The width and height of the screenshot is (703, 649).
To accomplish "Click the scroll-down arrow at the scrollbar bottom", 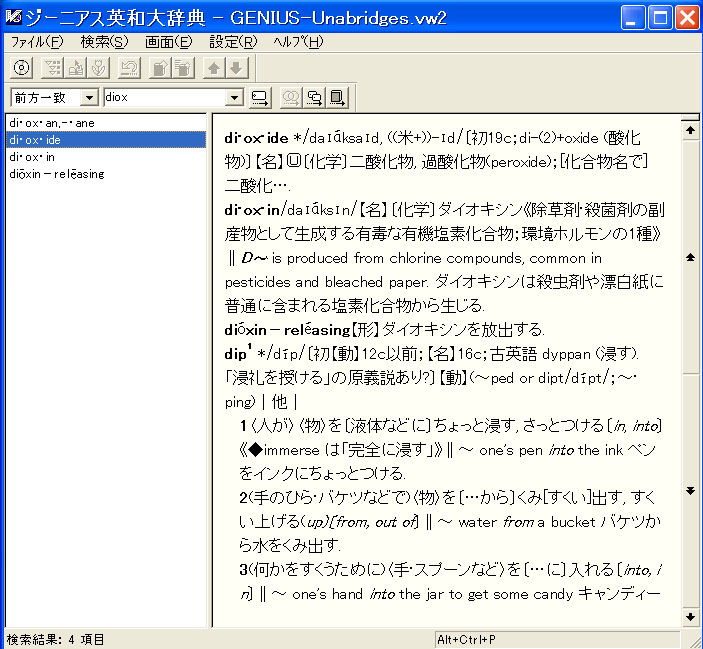I will [689, 615].
